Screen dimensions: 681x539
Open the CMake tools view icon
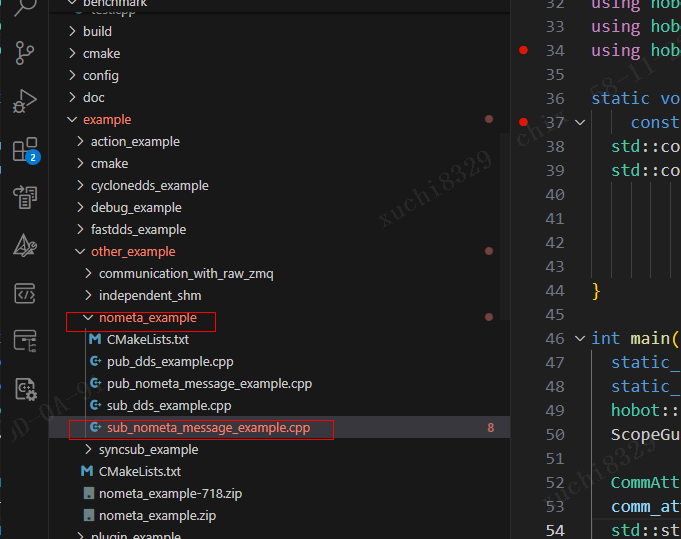(x=25, y=245)
